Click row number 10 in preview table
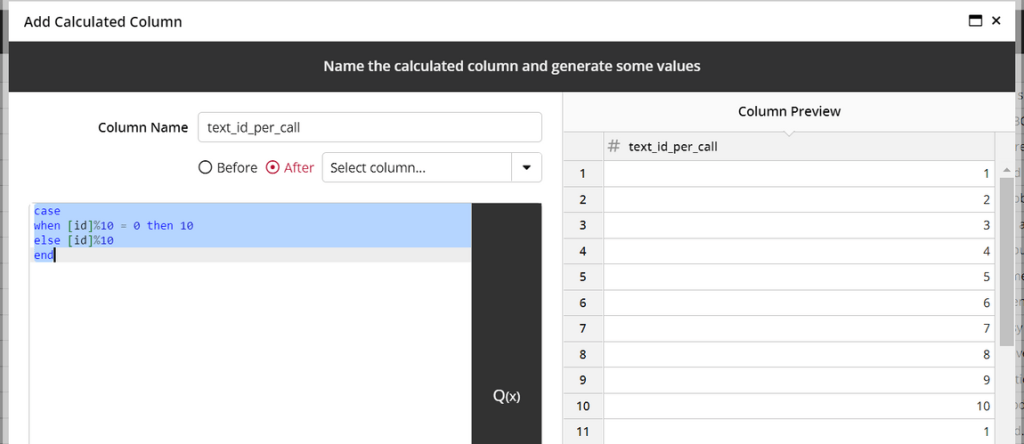Viewport: 1024px width, 444px height. tap(583, 406)
